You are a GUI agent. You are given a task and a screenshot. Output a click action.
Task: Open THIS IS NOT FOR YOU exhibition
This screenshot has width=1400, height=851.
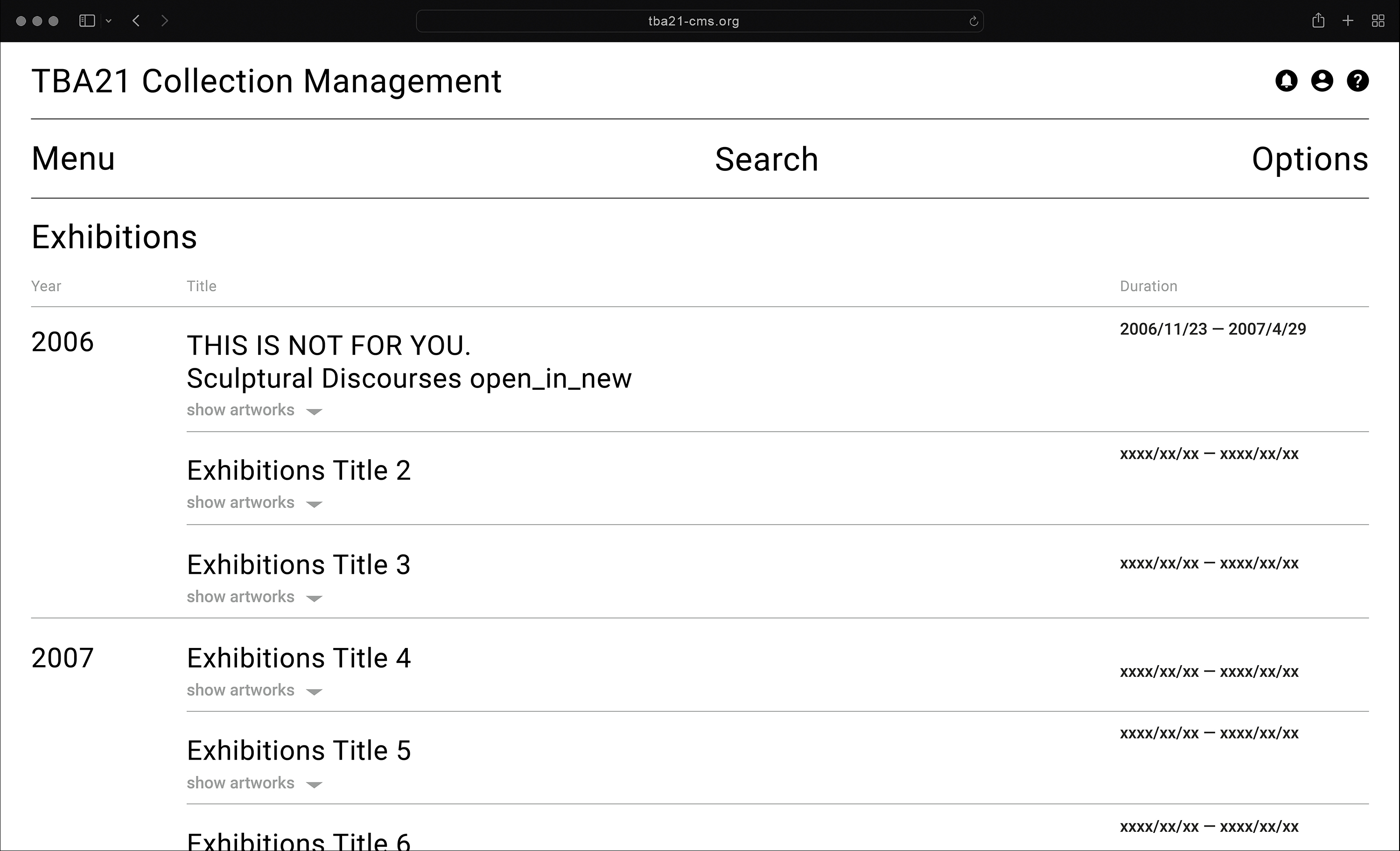click(x=409, y=362)
